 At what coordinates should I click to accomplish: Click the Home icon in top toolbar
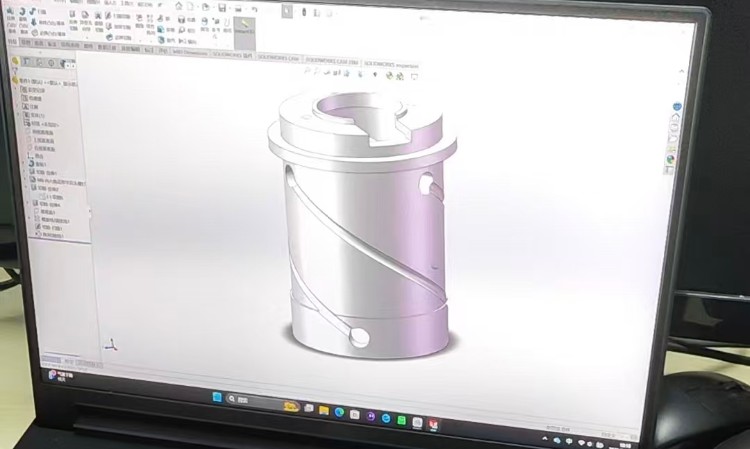pos(178,6)
